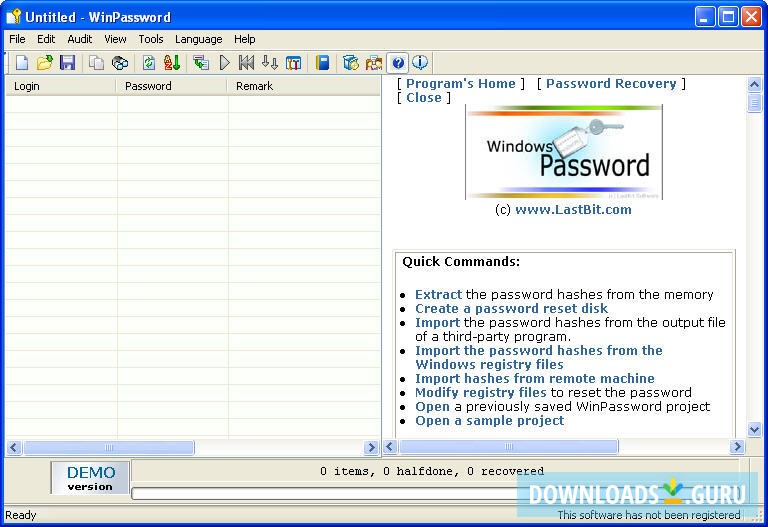Image resolution: width=768 pixels, height=527 pixels.
Task: Click the Quick Commands heading
Action: [461, 262]
